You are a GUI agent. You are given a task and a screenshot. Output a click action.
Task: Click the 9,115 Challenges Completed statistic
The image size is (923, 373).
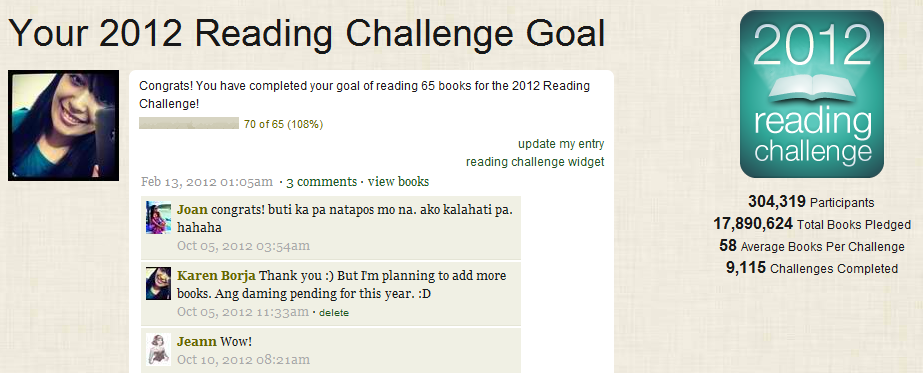point(812,268)
